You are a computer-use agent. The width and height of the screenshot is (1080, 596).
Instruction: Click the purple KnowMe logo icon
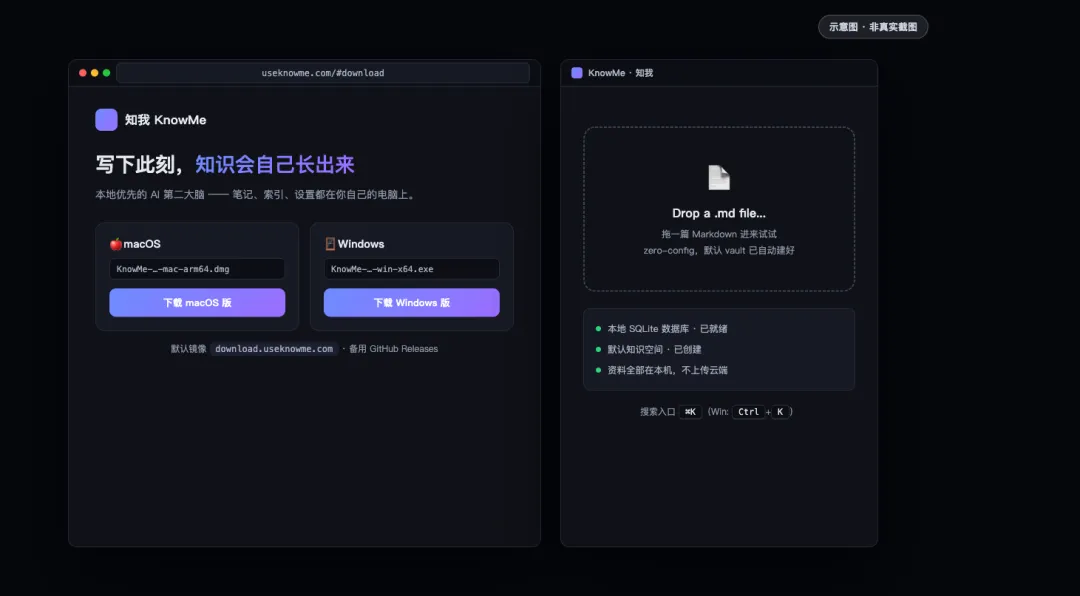(106, 120)
